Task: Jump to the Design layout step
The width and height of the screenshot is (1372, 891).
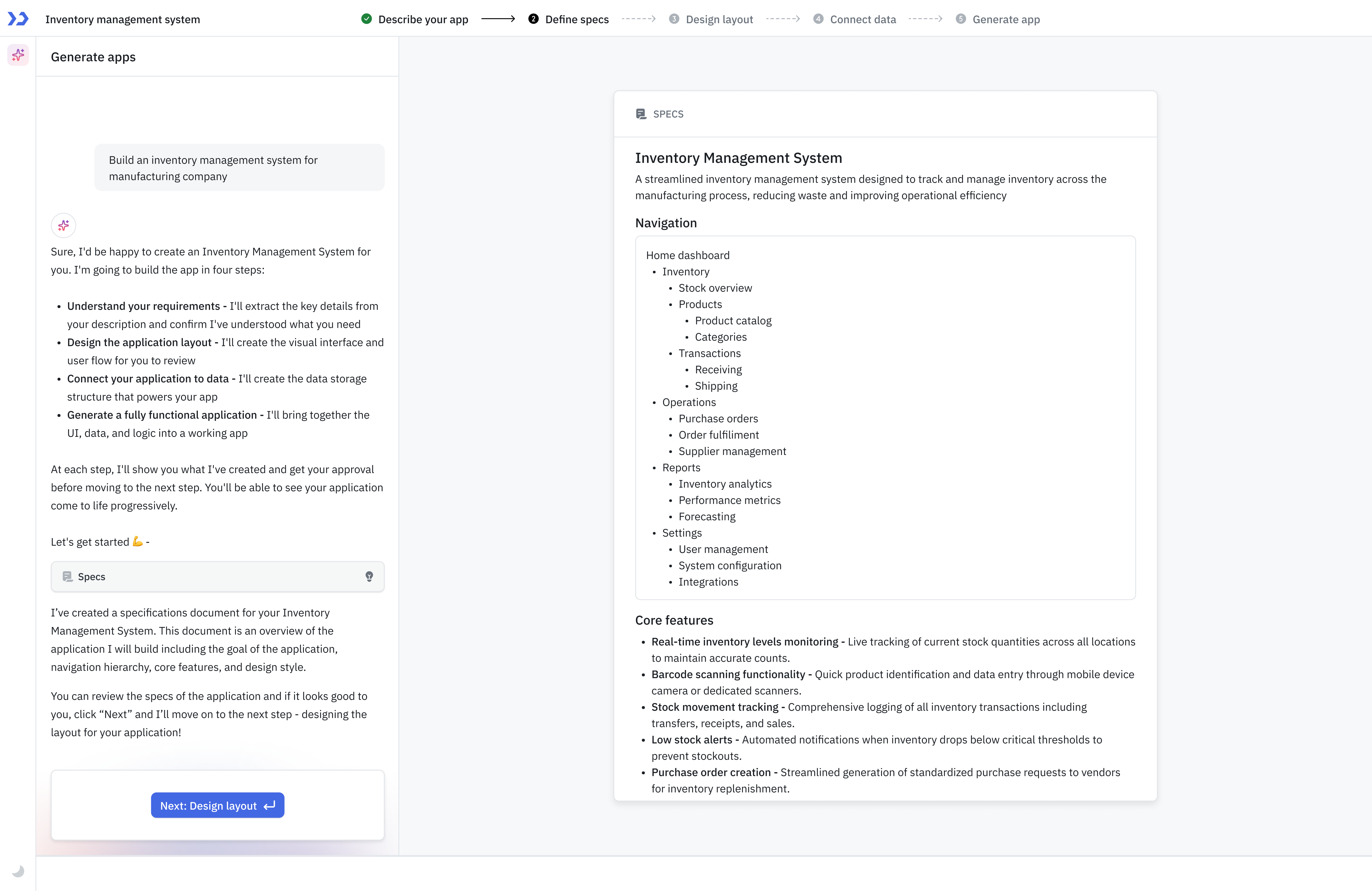Action: (x=719, y=20)
